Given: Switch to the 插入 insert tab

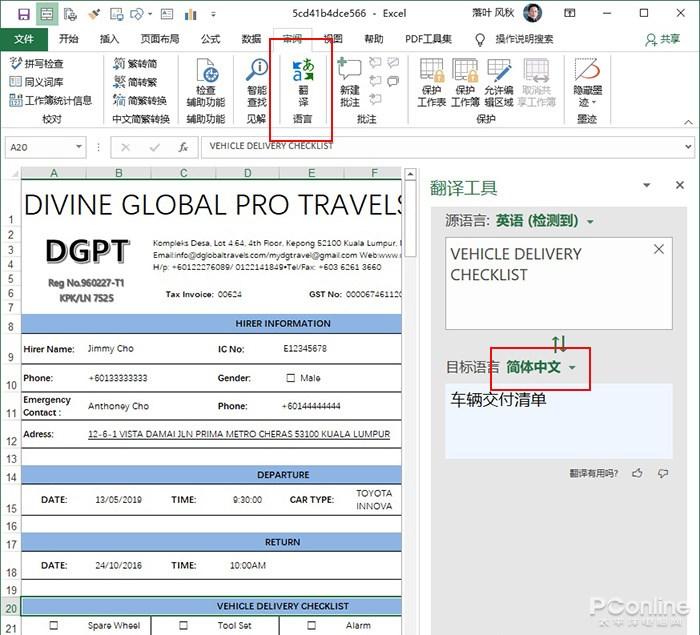Looking at the screenshot, I should pos(109,39).
